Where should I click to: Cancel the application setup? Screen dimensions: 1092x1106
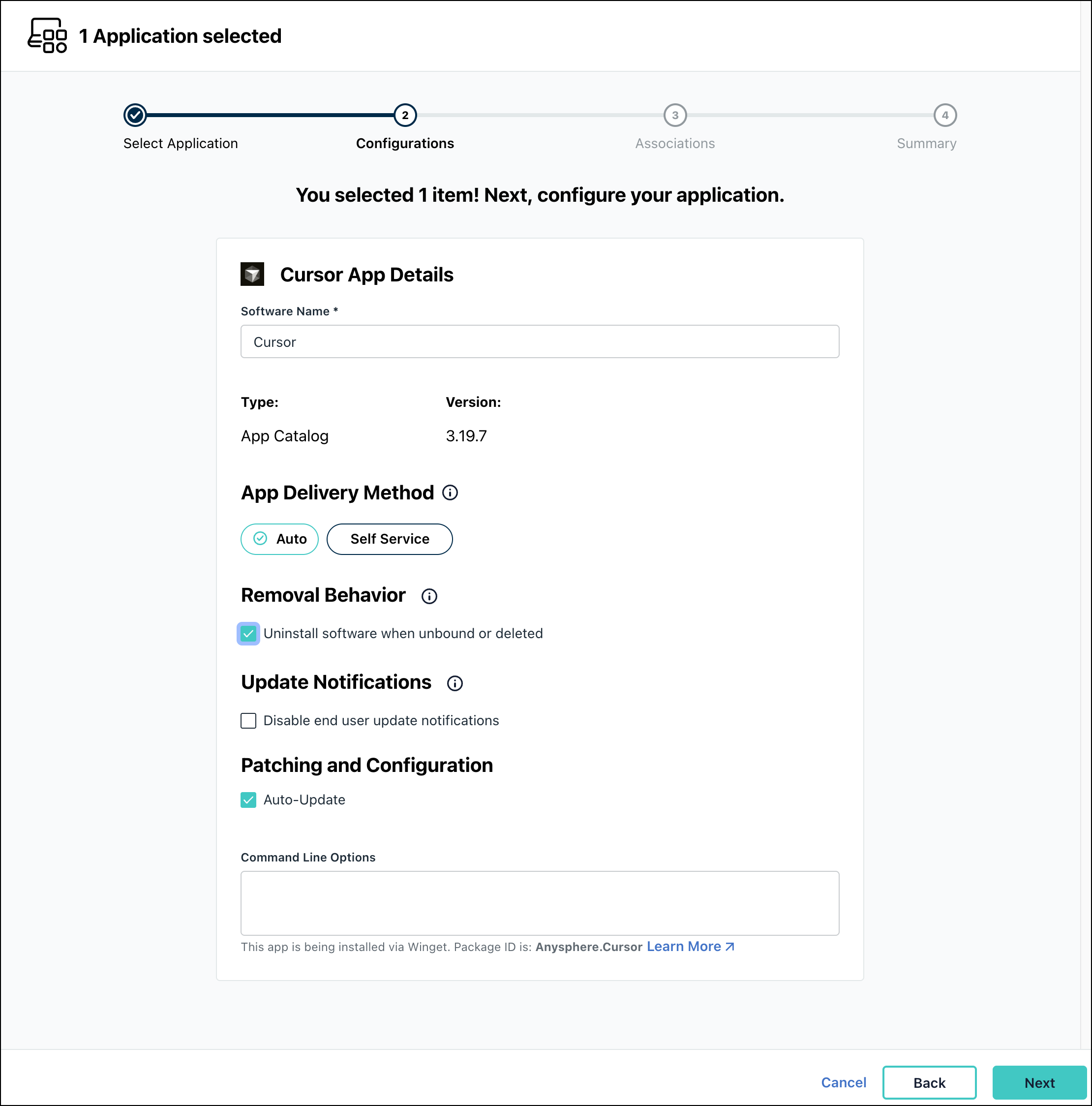coord(844,1083)
